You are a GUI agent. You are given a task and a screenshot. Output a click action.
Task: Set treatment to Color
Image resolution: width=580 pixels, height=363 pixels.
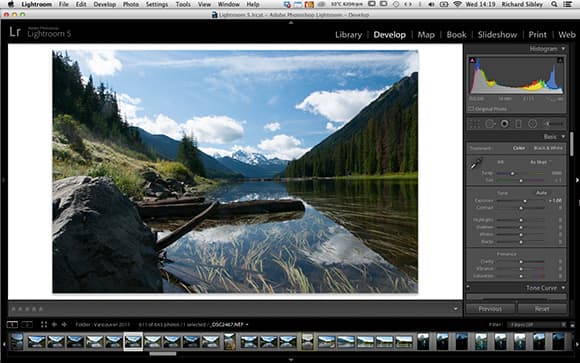(519, 148)
